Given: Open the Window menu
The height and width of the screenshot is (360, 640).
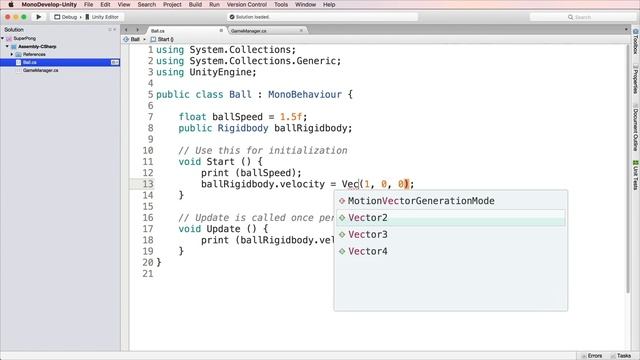Looking at the screenshot, I should 305,4.
